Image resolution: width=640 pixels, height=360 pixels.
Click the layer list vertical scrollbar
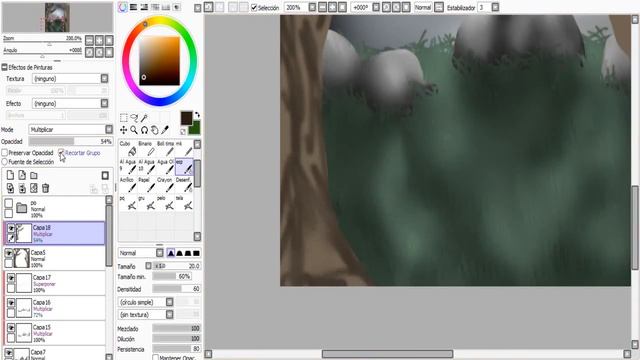click(x=109, y=236)
